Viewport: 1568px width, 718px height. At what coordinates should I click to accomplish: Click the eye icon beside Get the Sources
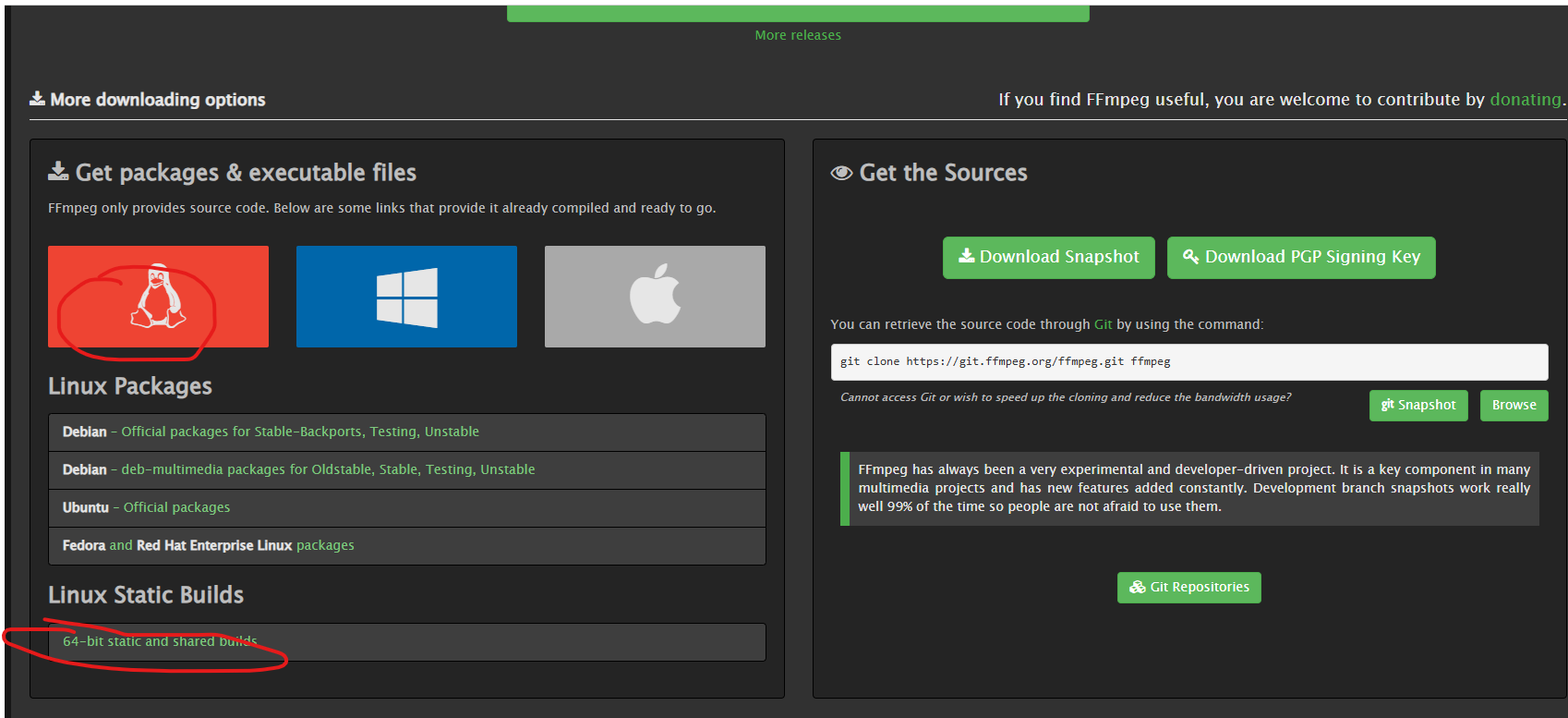coord(841,173)
